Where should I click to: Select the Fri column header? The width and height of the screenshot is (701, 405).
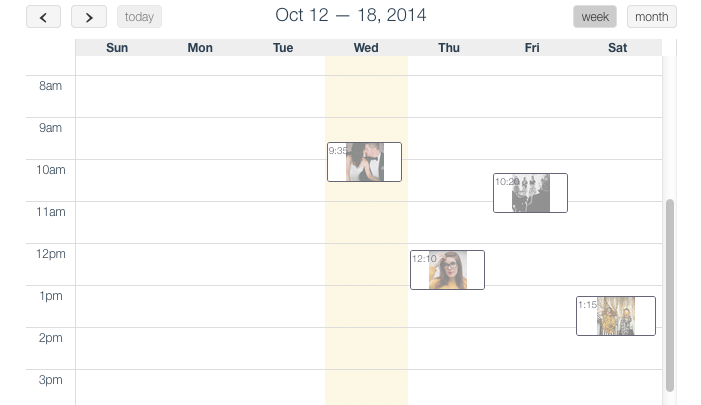[532, 48]
